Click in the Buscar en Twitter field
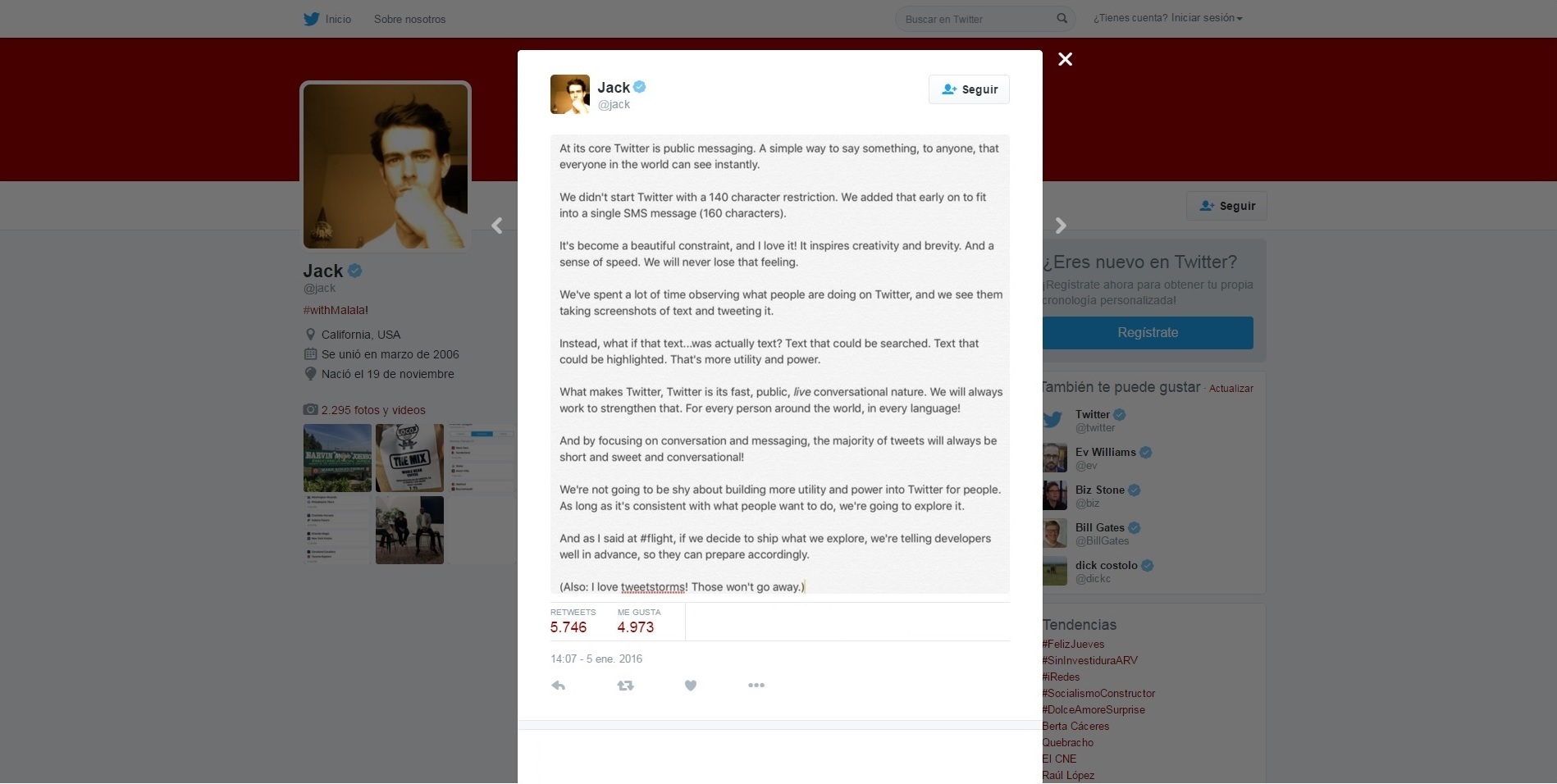The image size is (1557, 784). click(976, 19)
